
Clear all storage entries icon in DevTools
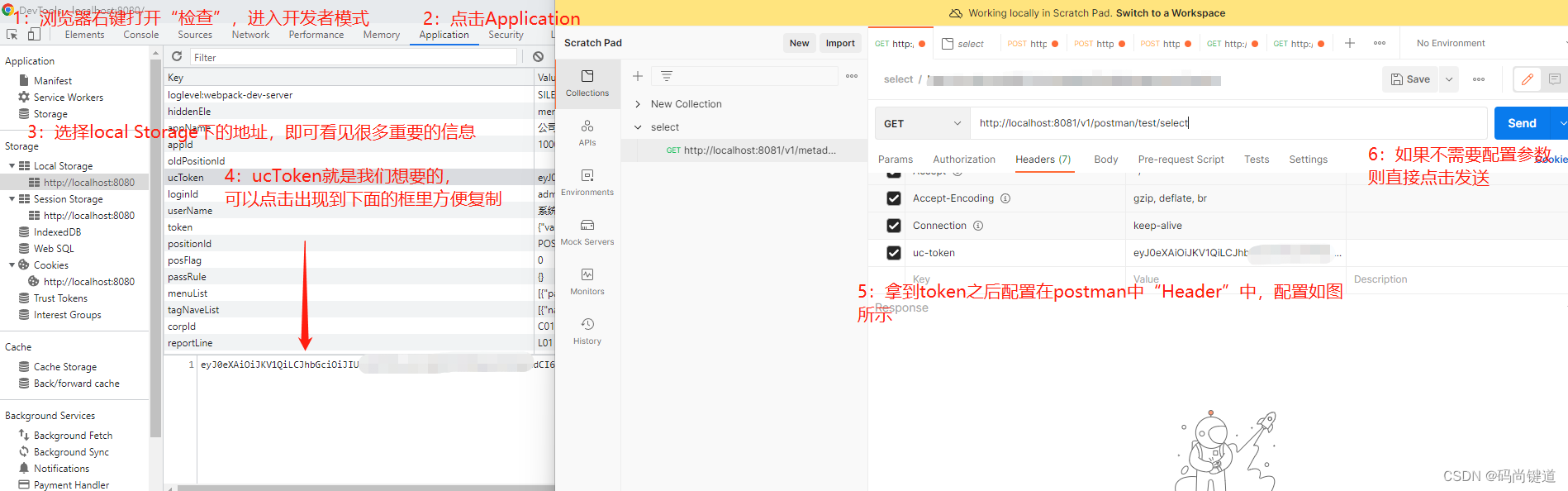pyautogui.click(x=538, y=56)
